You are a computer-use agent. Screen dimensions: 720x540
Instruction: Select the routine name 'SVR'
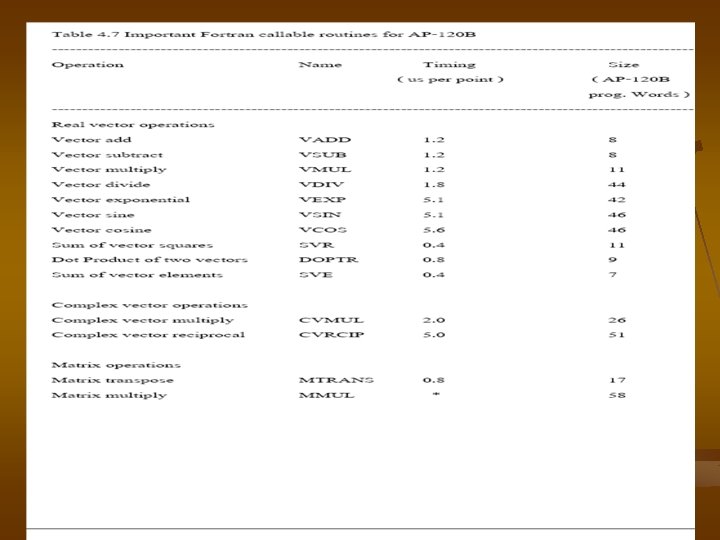click(x=316, y=245)
